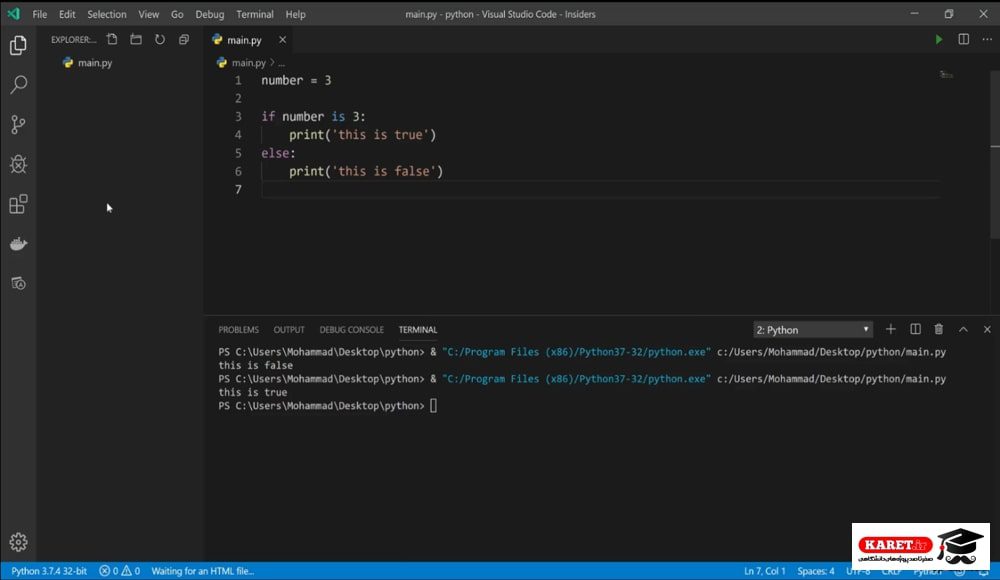Click 'Waiting for an HTML file...' status
1000x580 pixels.
coord(202,571)
